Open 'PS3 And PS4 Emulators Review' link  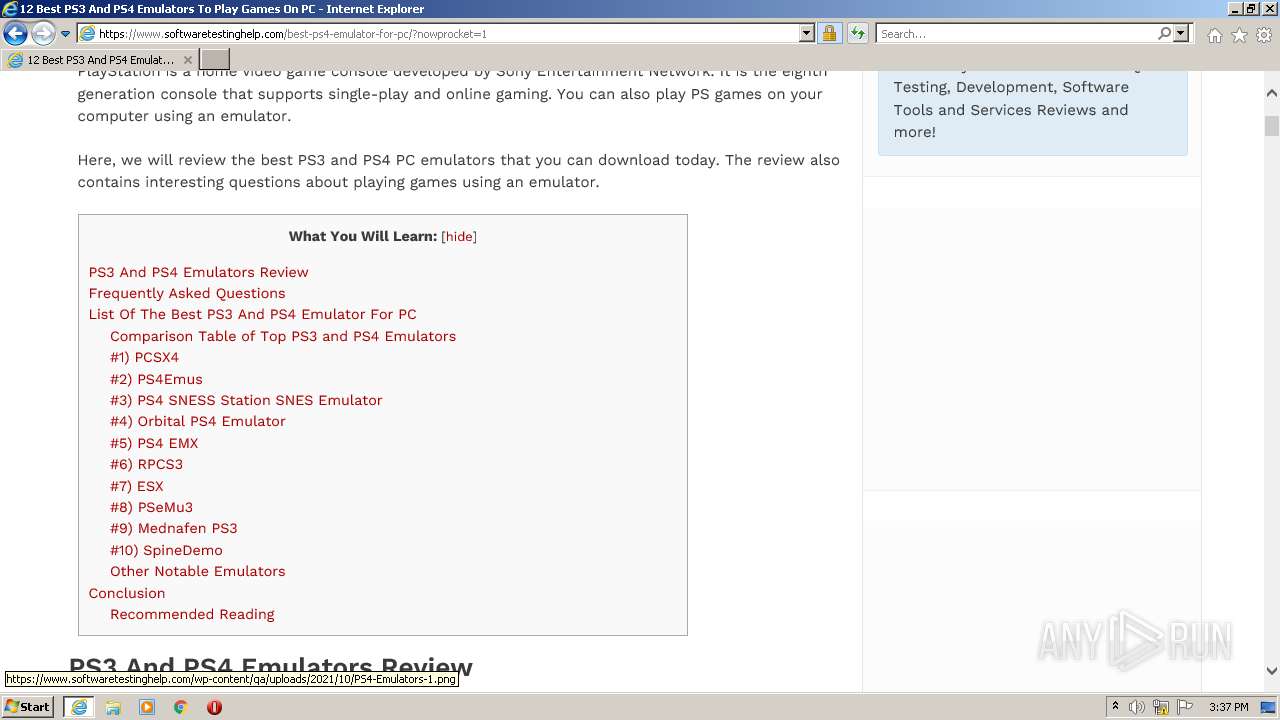coord(198,272)
